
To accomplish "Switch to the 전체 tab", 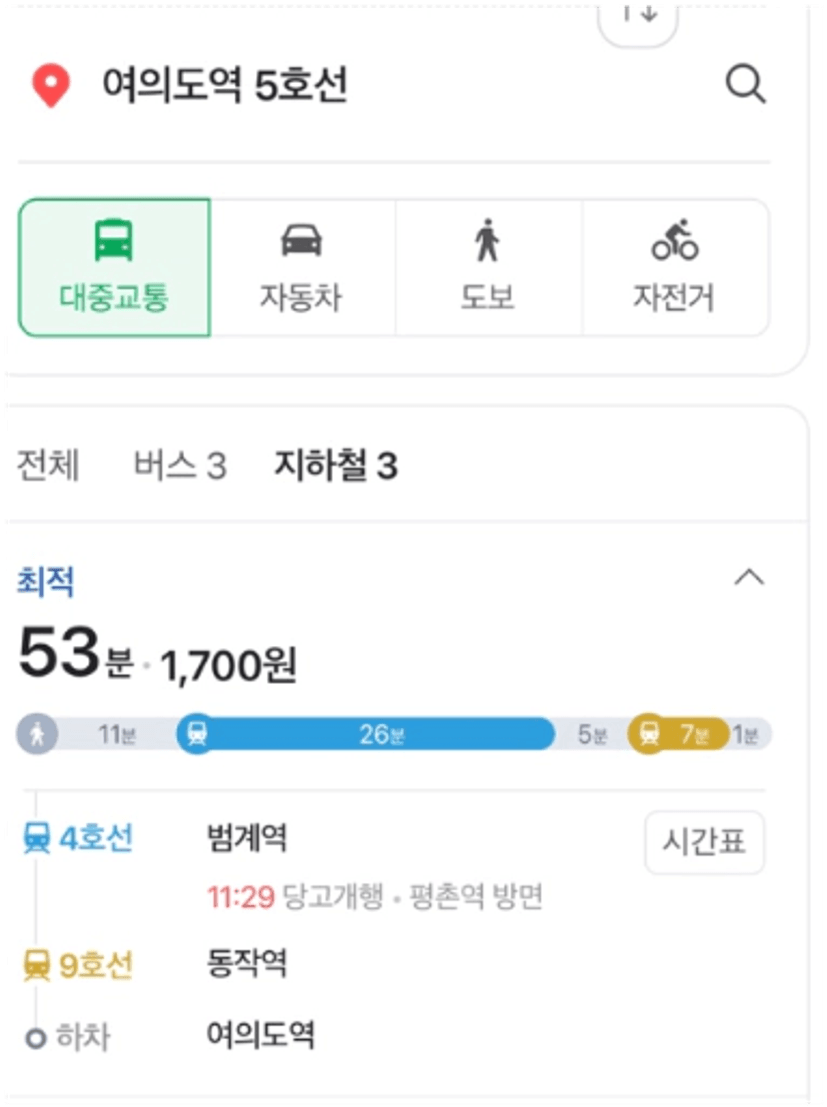I will [47, 465].
